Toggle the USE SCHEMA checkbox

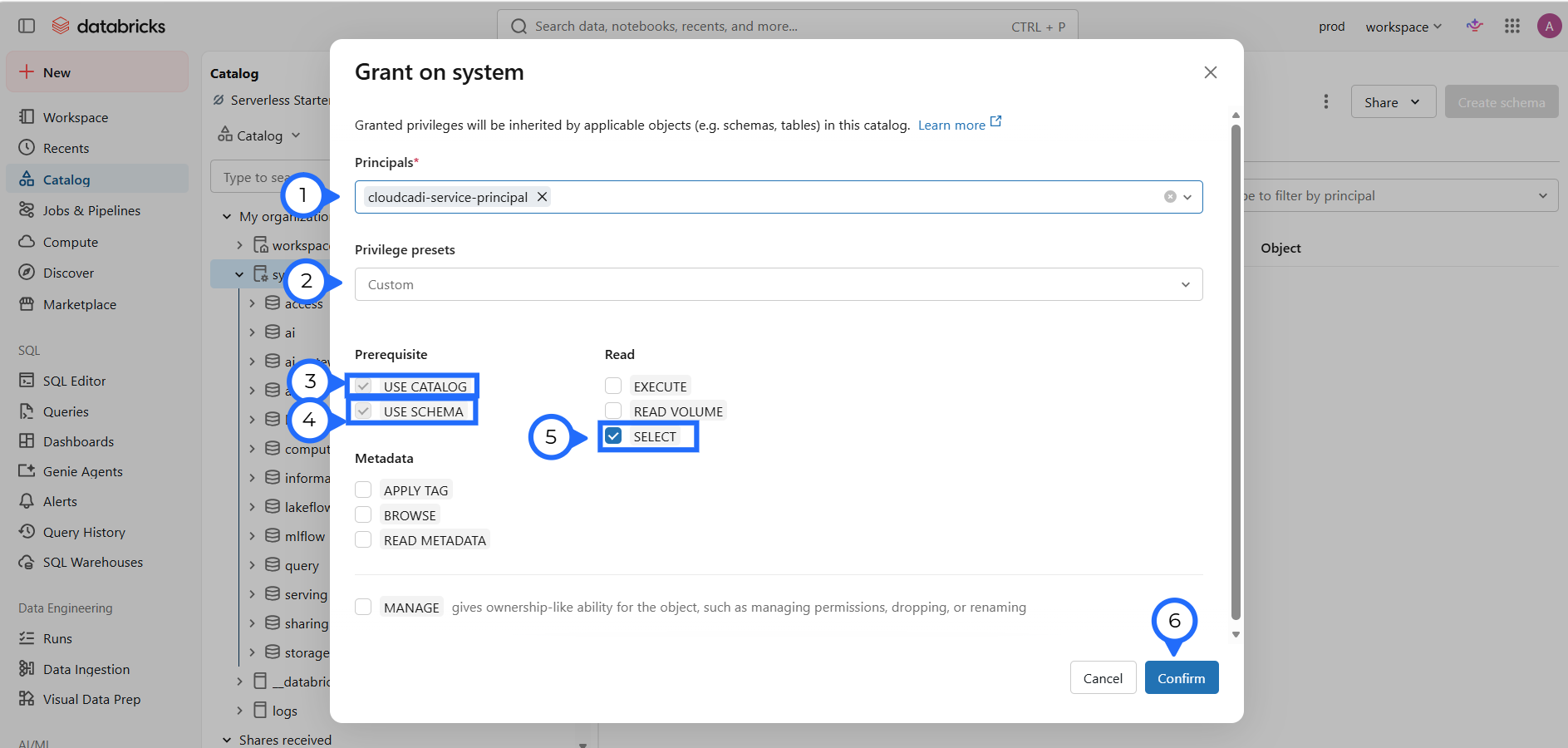(x=363, y=411)
